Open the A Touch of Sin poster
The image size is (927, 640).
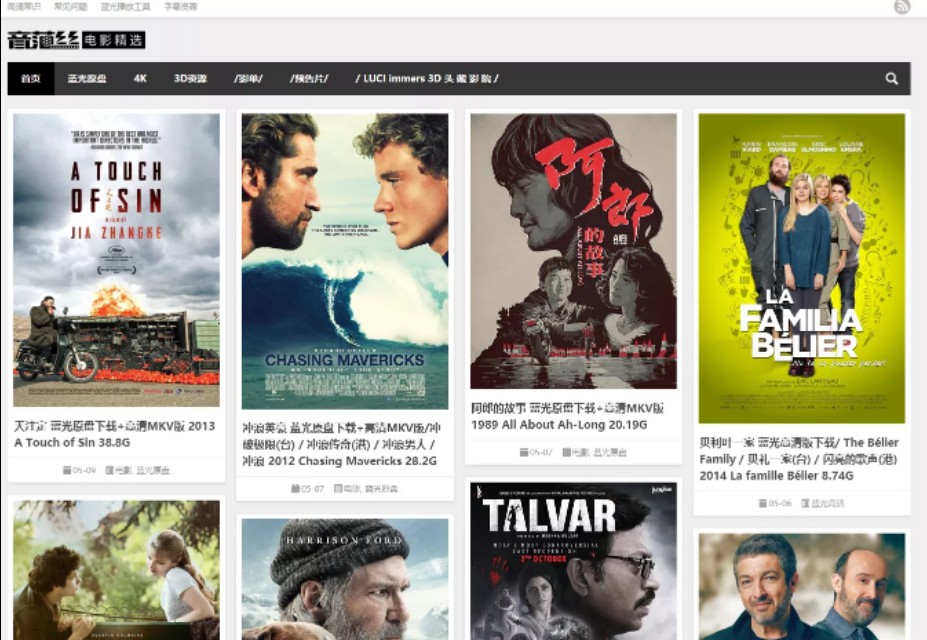point(116,260)
